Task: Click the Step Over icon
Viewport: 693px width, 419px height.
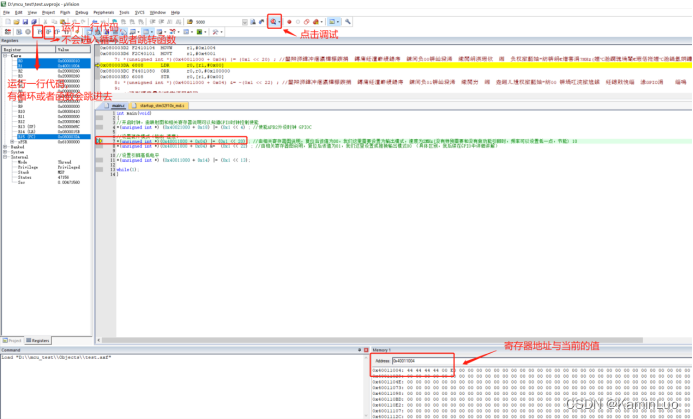Action: point(49,32)
